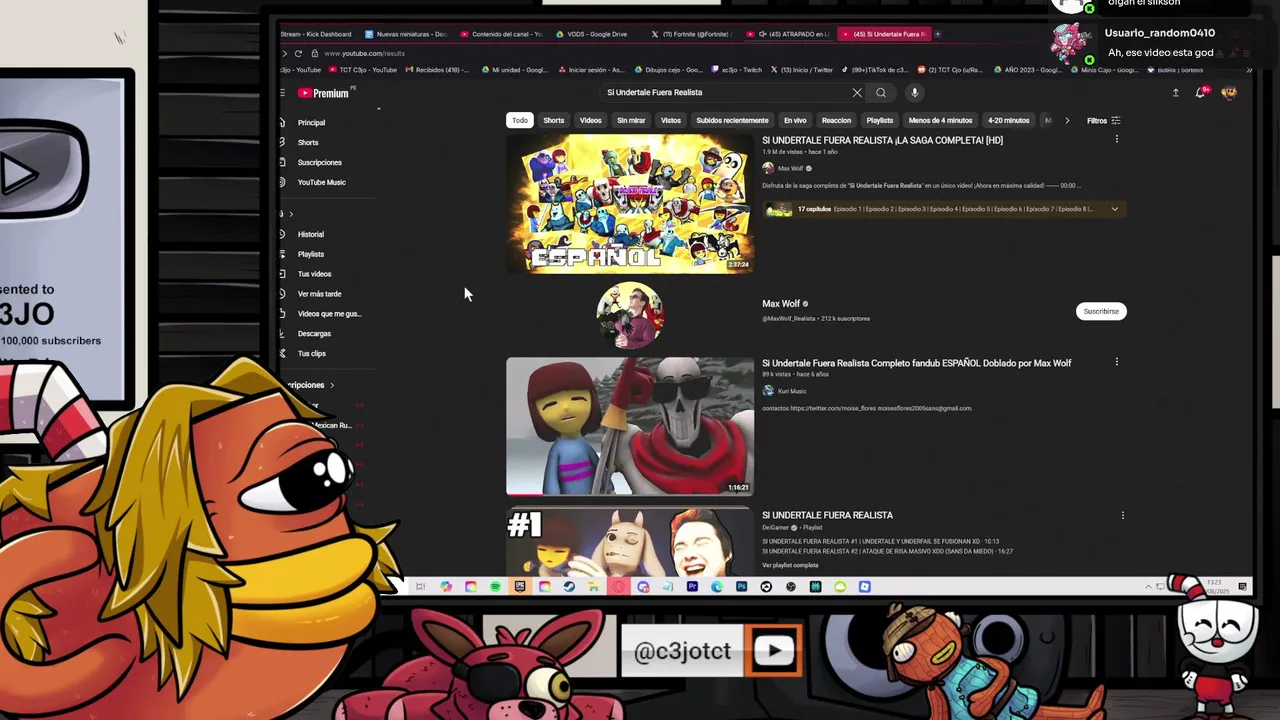Image resolution: width=1280 pixels, height=720 pixels.
Task: Select the Subidos recientemente chip
Action: click(x=733, y=120)
